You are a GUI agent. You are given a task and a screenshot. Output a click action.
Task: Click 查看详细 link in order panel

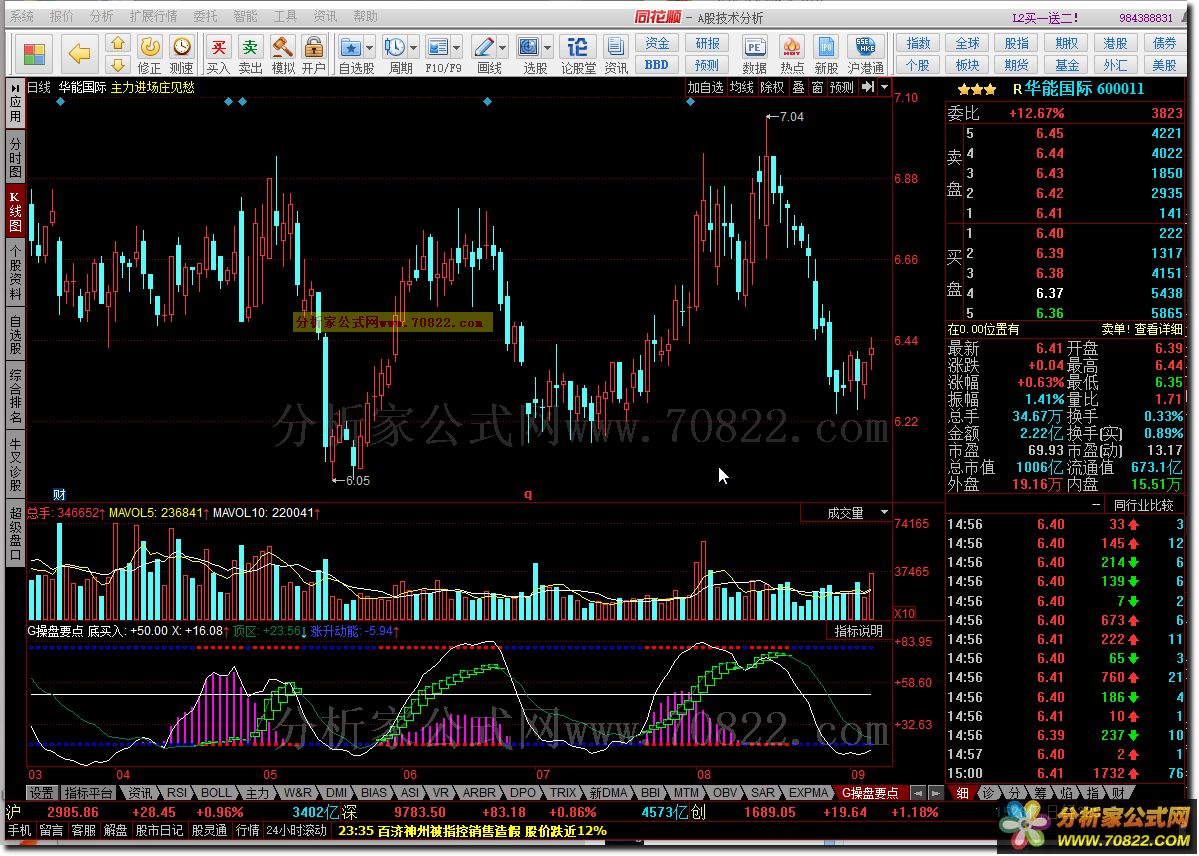coord(1158,329)
